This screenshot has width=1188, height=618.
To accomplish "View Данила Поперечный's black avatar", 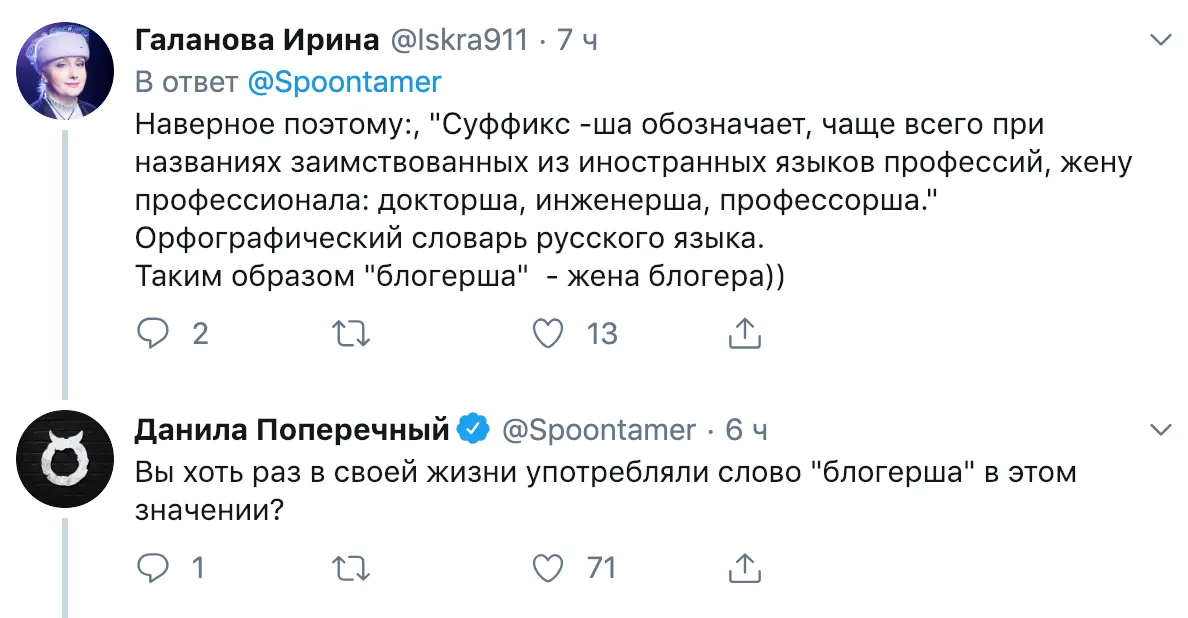I will pos(65,459).
